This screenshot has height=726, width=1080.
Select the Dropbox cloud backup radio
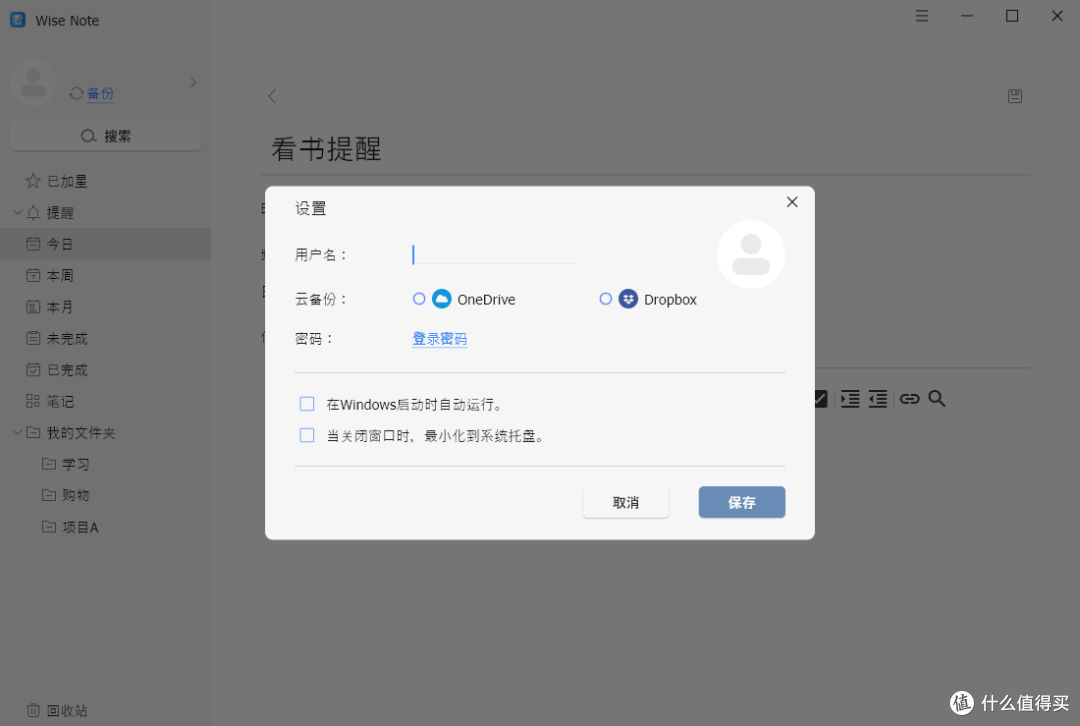pos(605,299)
